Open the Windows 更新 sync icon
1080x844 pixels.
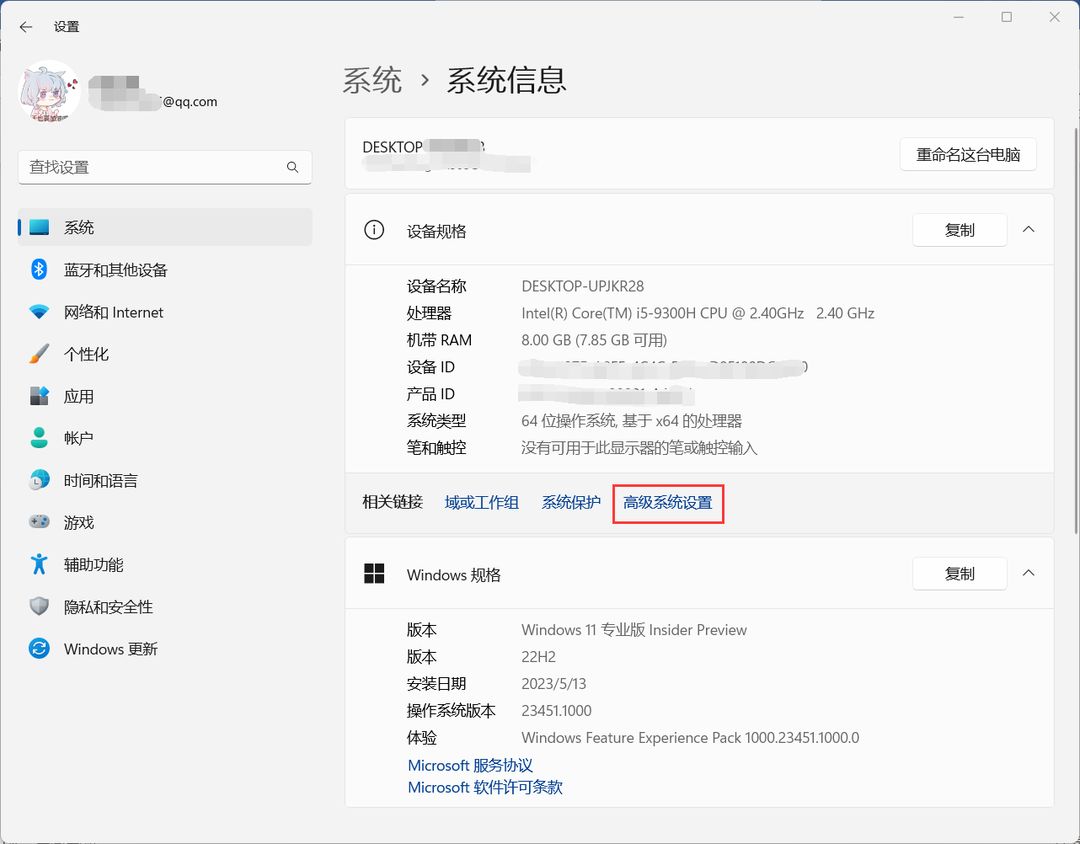click(x=39, y=648)
